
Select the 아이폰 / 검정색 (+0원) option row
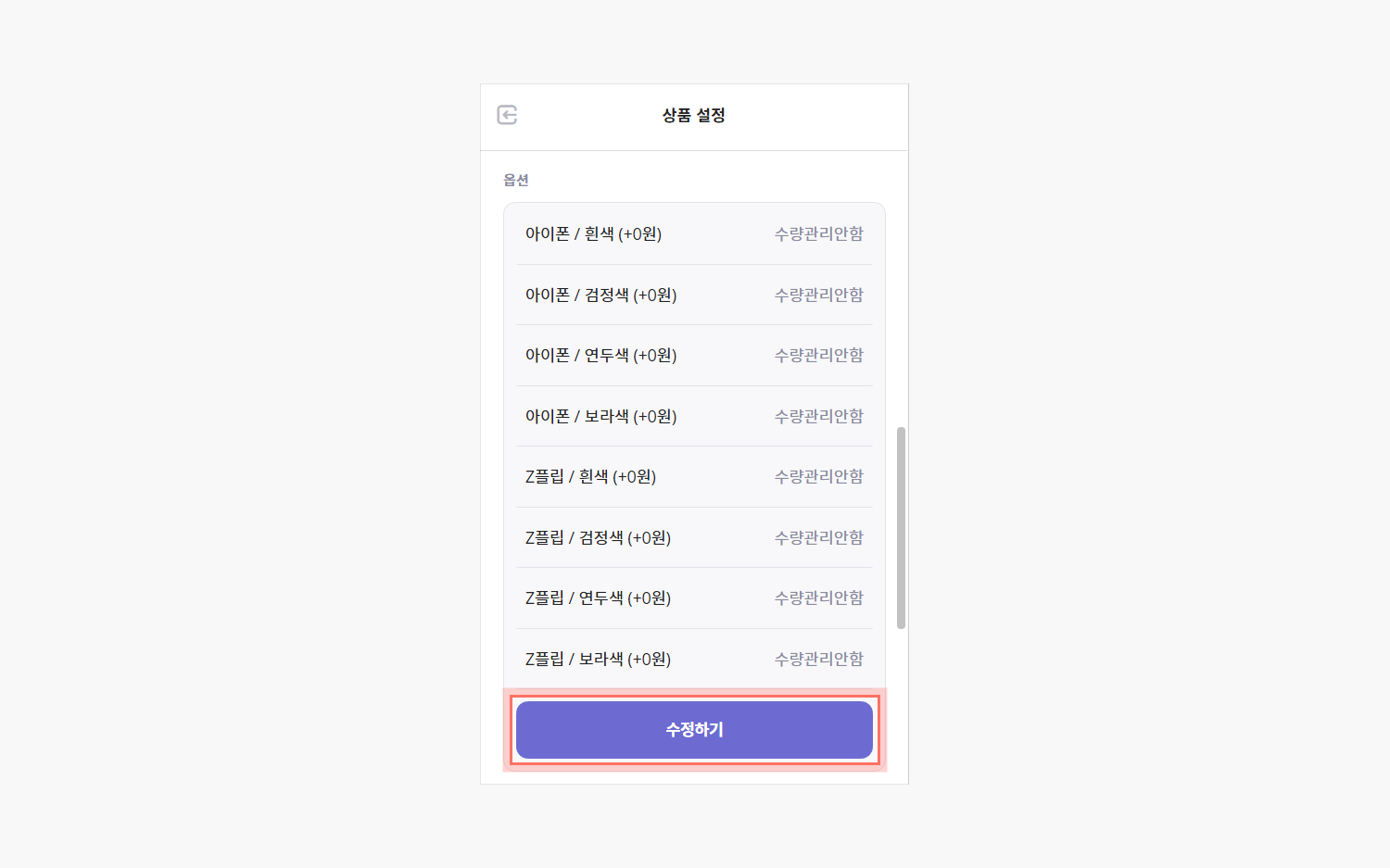point(694,295)
